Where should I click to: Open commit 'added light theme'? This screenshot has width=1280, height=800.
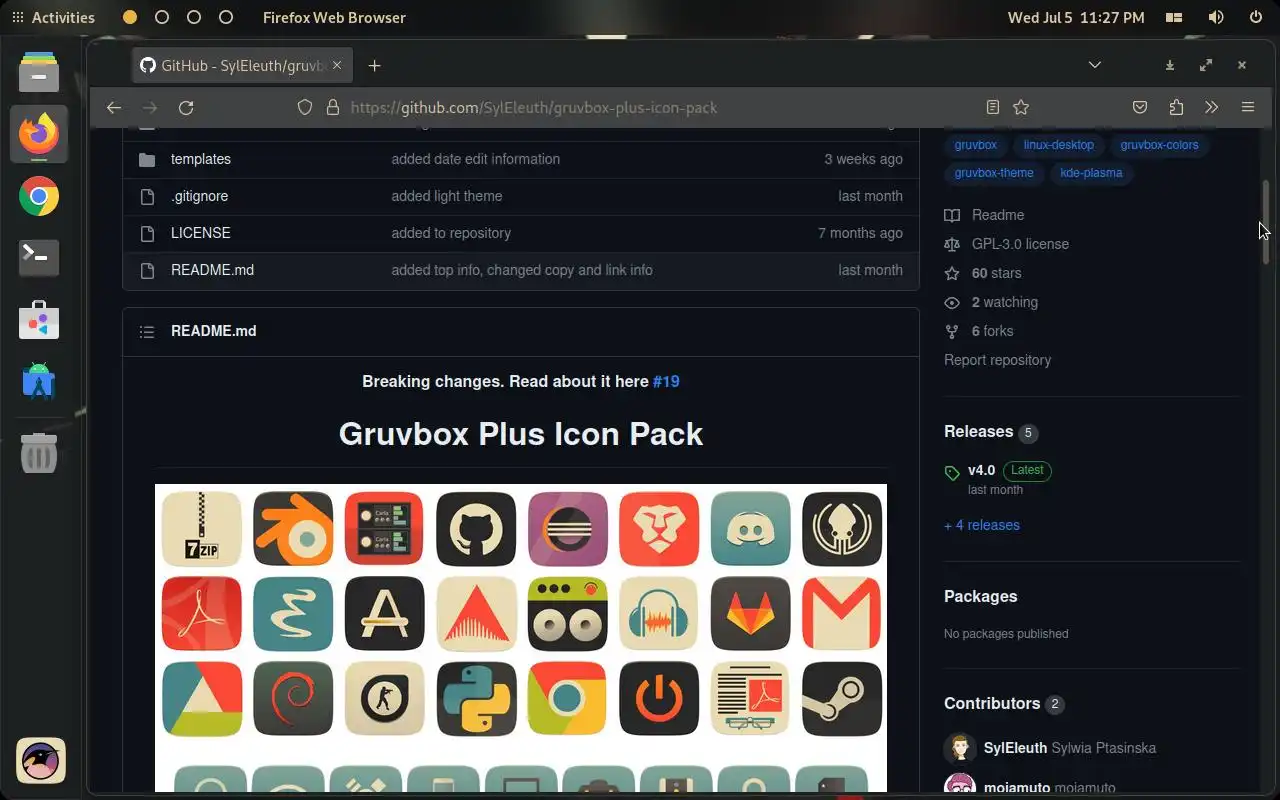click(447, 196)
